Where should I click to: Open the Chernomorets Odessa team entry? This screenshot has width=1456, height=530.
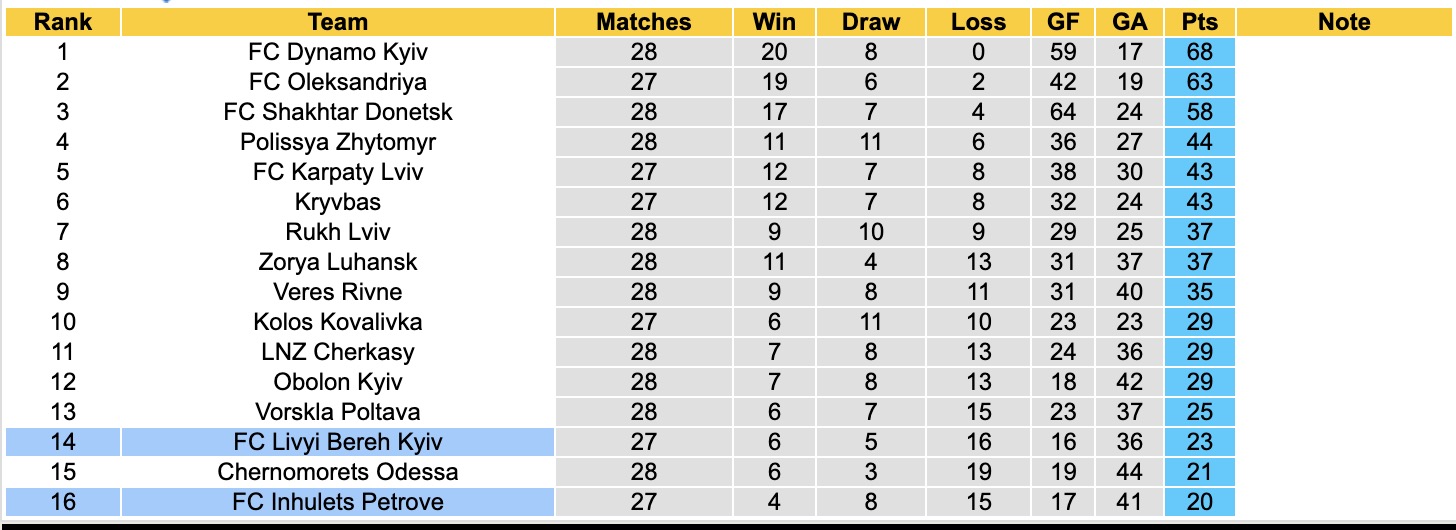[x=338, y=472]
